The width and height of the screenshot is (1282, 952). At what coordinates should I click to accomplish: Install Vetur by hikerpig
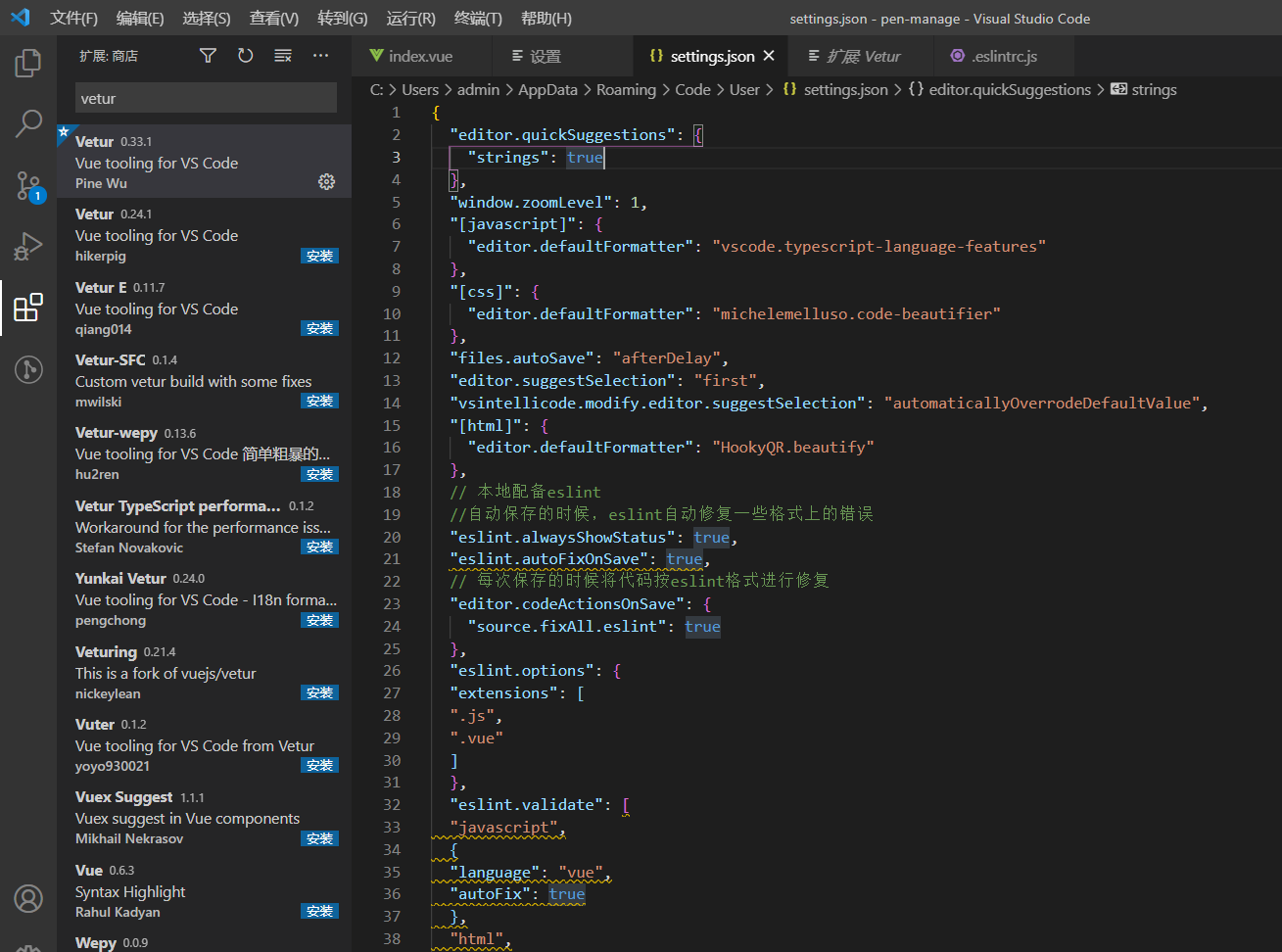point(320,256)
